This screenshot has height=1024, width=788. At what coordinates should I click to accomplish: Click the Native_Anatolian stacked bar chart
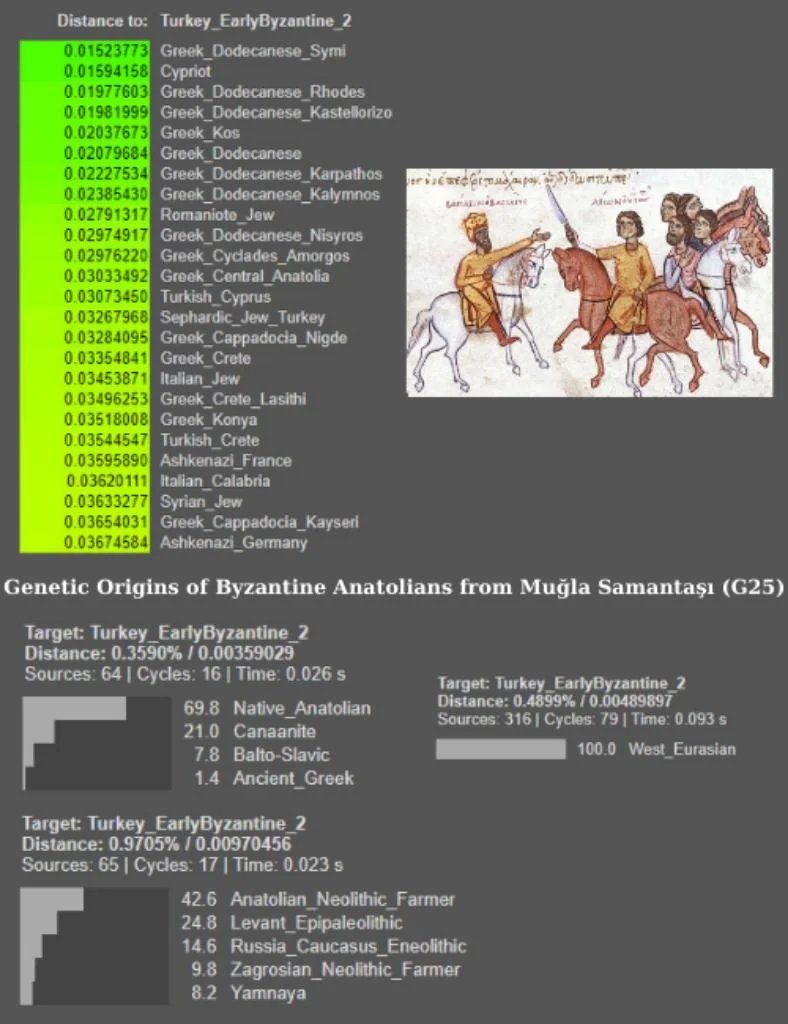pyautogui.click(x=97, y=743)
